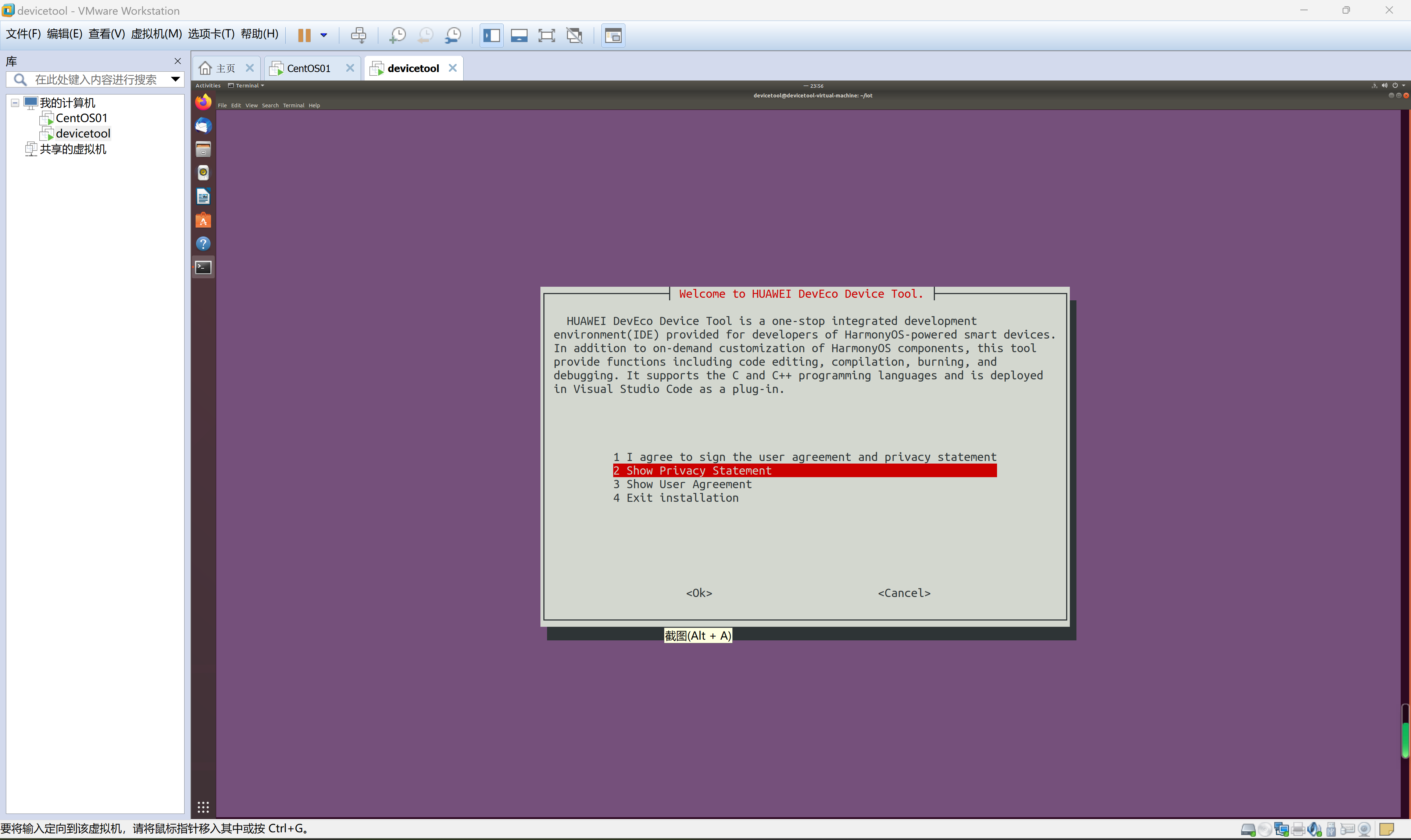Screen dimensions: 1411x840
Task: Click the library search input field
Action: tap(96, 80)
